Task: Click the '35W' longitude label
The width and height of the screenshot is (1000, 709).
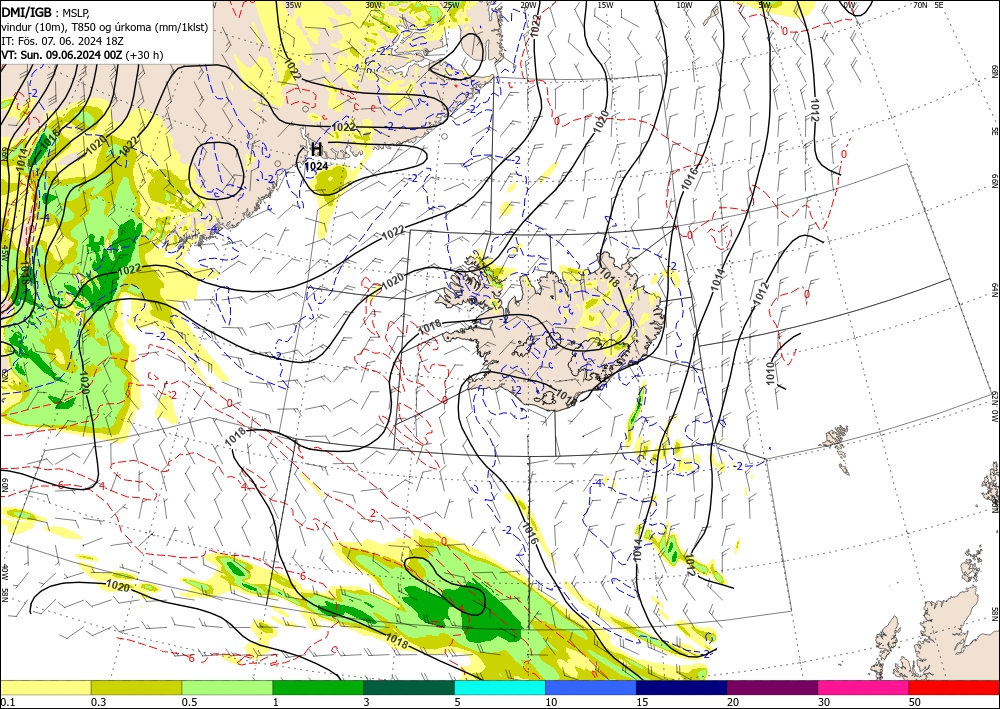Action: click(x=293, y=5)
